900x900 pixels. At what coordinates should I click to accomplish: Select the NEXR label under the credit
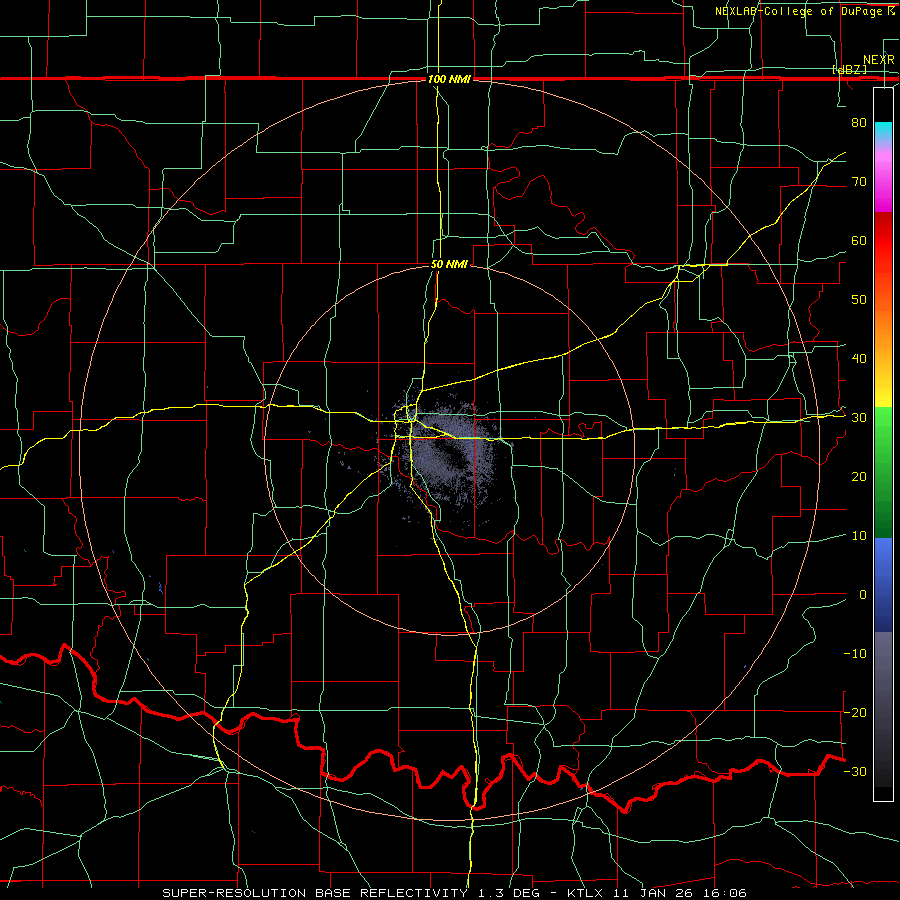coord(878,60)
